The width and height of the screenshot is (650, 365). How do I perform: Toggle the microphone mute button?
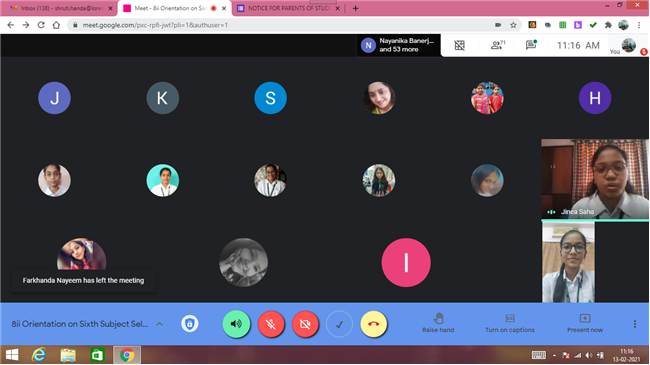click(x=271, y=324)
